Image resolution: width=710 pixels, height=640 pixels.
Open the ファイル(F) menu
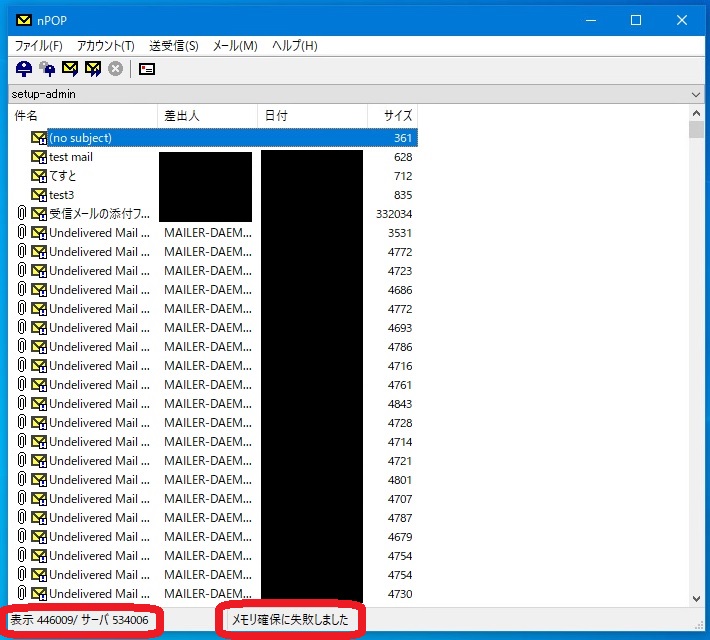pyautogui.click(x=38, y=46)
